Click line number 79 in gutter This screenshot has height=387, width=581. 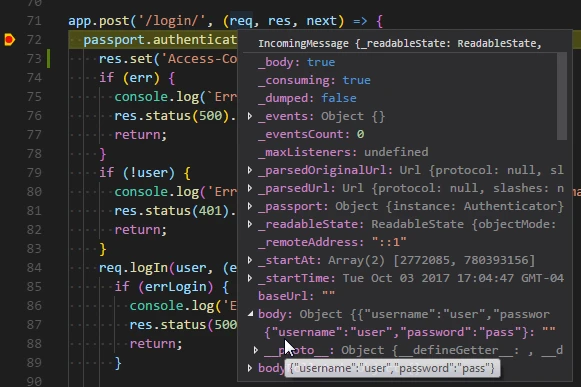34,173
